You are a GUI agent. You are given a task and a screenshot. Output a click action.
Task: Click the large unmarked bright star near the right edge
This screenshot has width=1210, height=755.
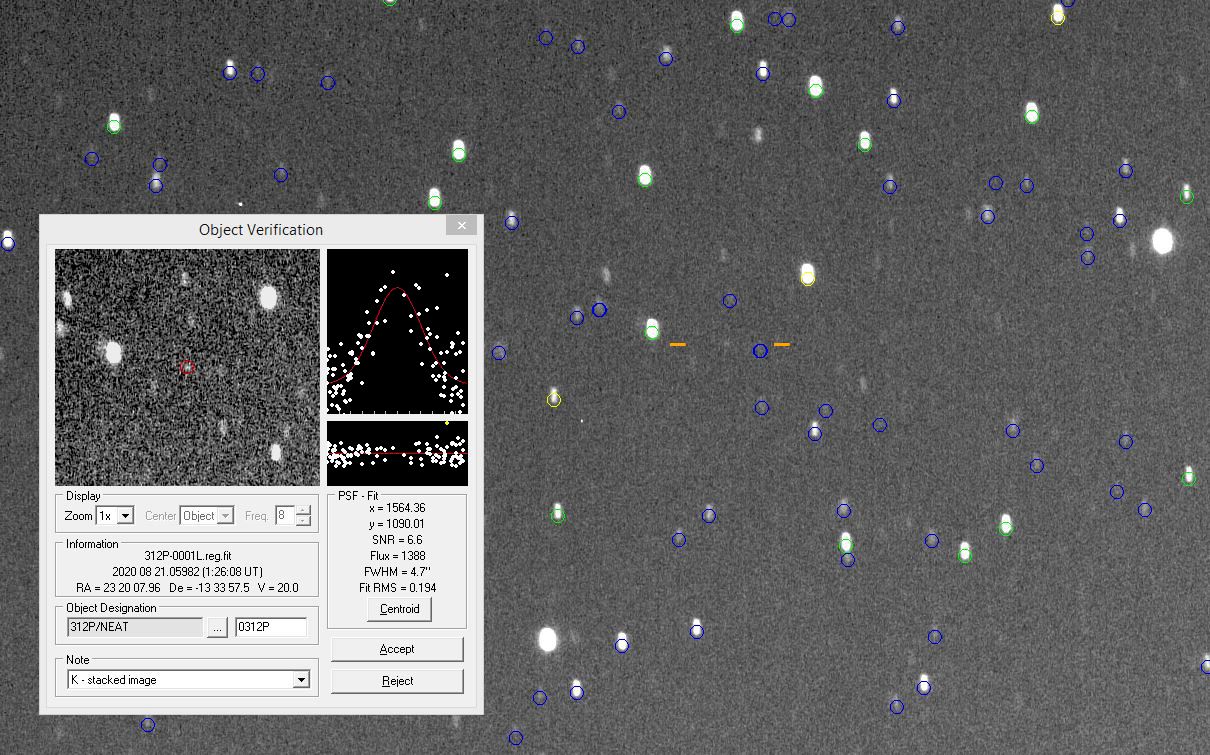[x=1162, y=241]
